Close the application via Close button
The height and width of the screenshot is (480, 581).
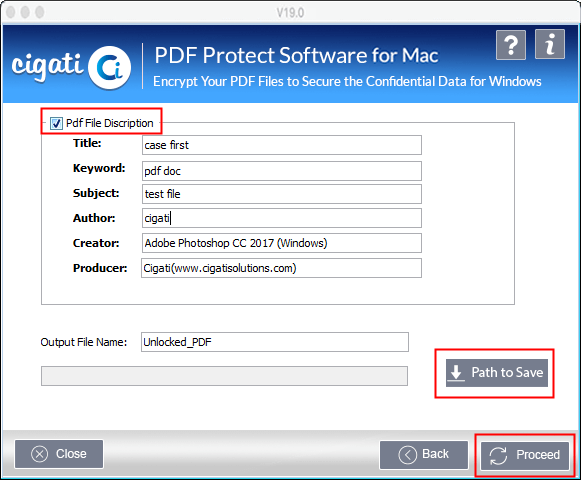59,454
